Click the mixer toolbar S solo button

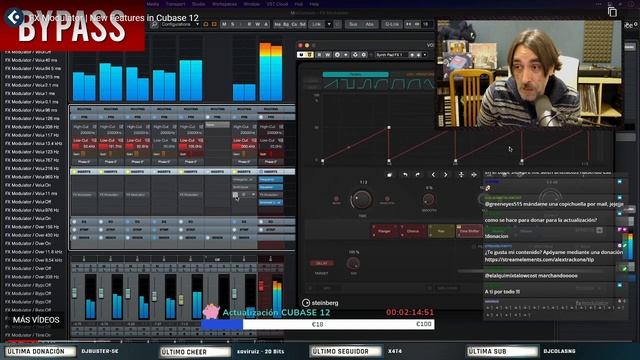233,24
